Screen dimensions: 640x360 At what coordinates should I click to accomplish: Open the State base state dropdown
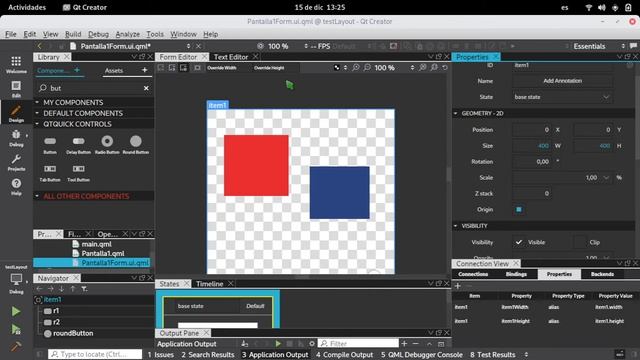[562, 97]
